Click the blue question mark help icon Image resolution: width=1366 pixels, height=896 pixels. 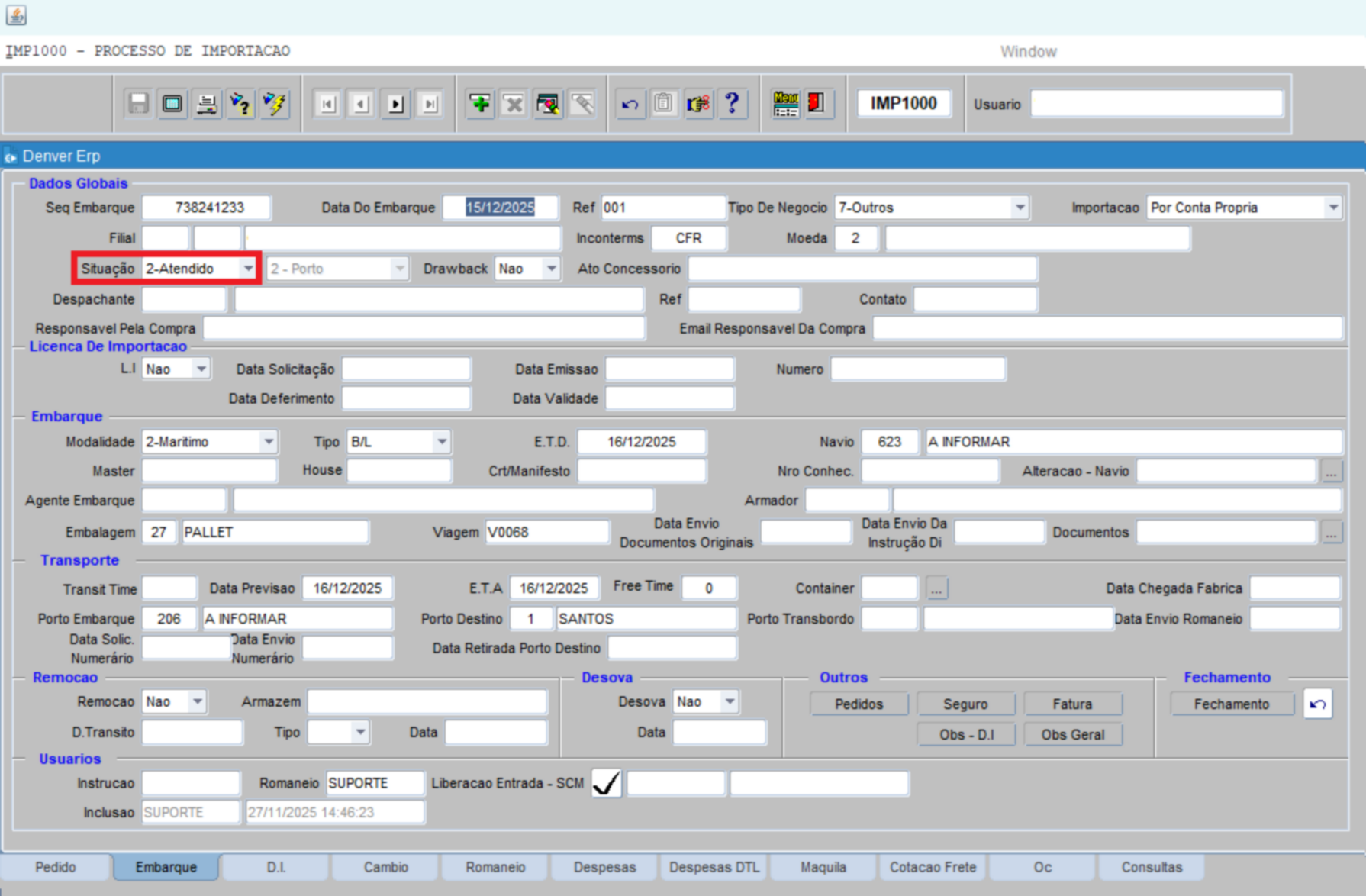pyautogui.click(x=732, y=103)
